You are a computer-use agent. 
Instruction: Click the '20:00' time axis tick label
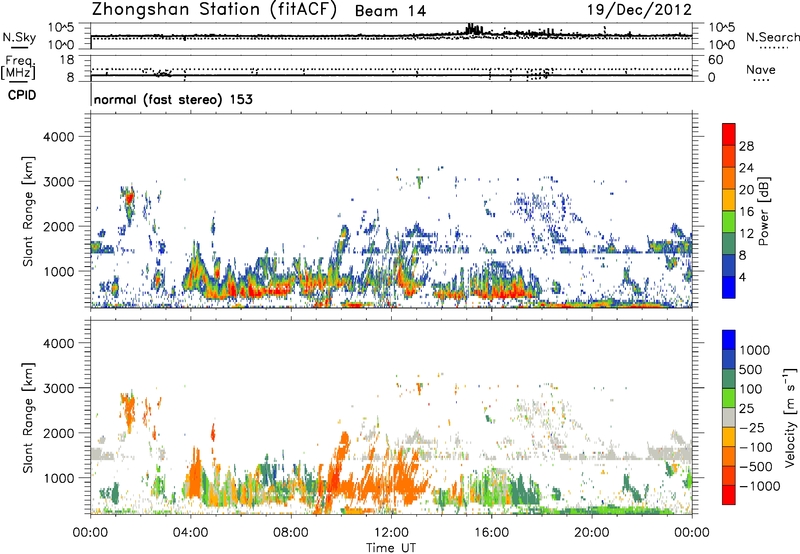click(592, 533)
